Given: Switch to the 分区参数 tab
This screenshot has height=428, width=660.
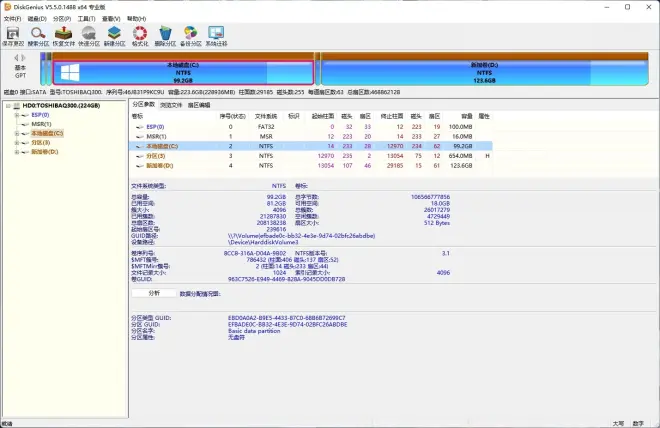Looking at the screenshot, I should [x=144, y=104].
